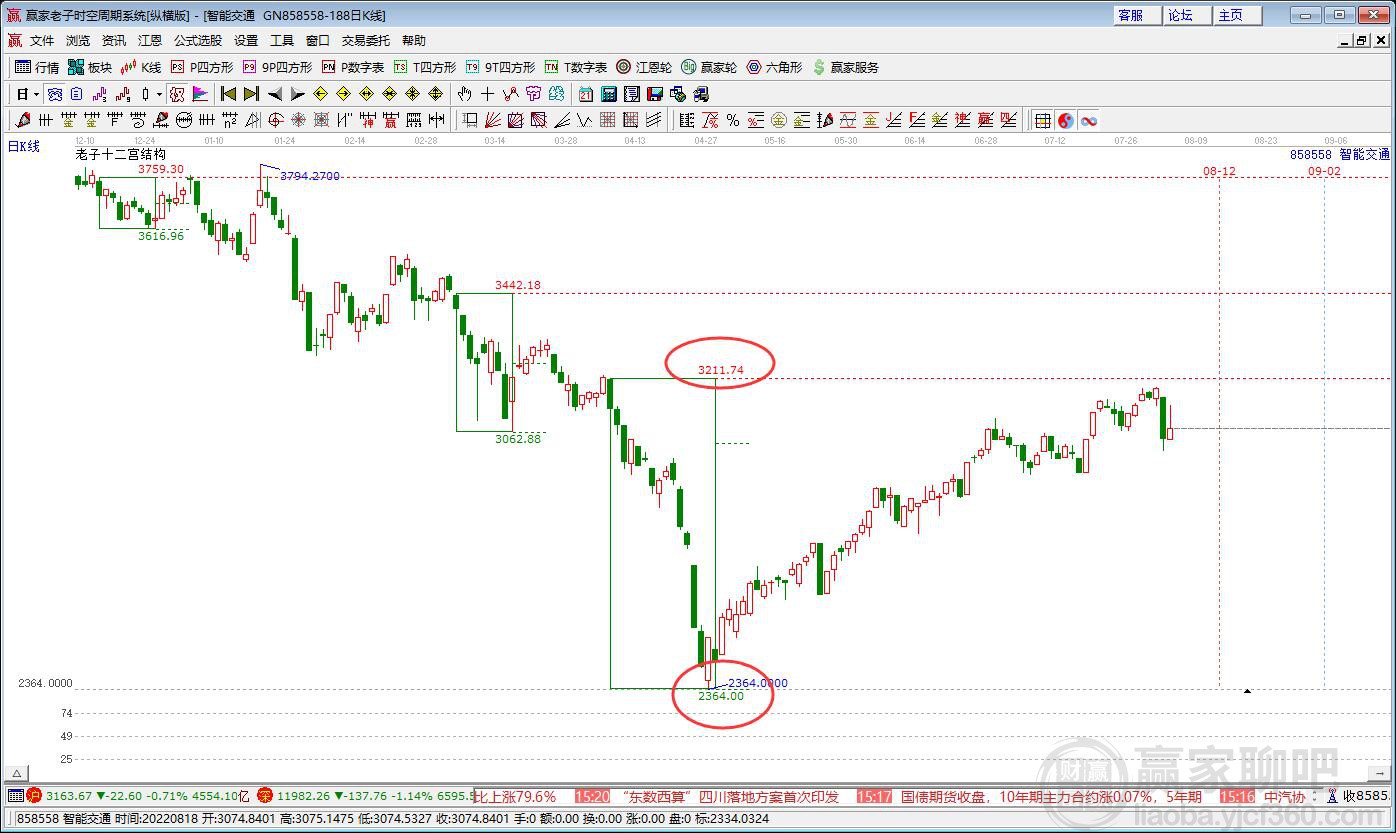Click the 858558 智能交通 chart title
This screenshot has height=833, width=1396.
[x=1340, y=155]
